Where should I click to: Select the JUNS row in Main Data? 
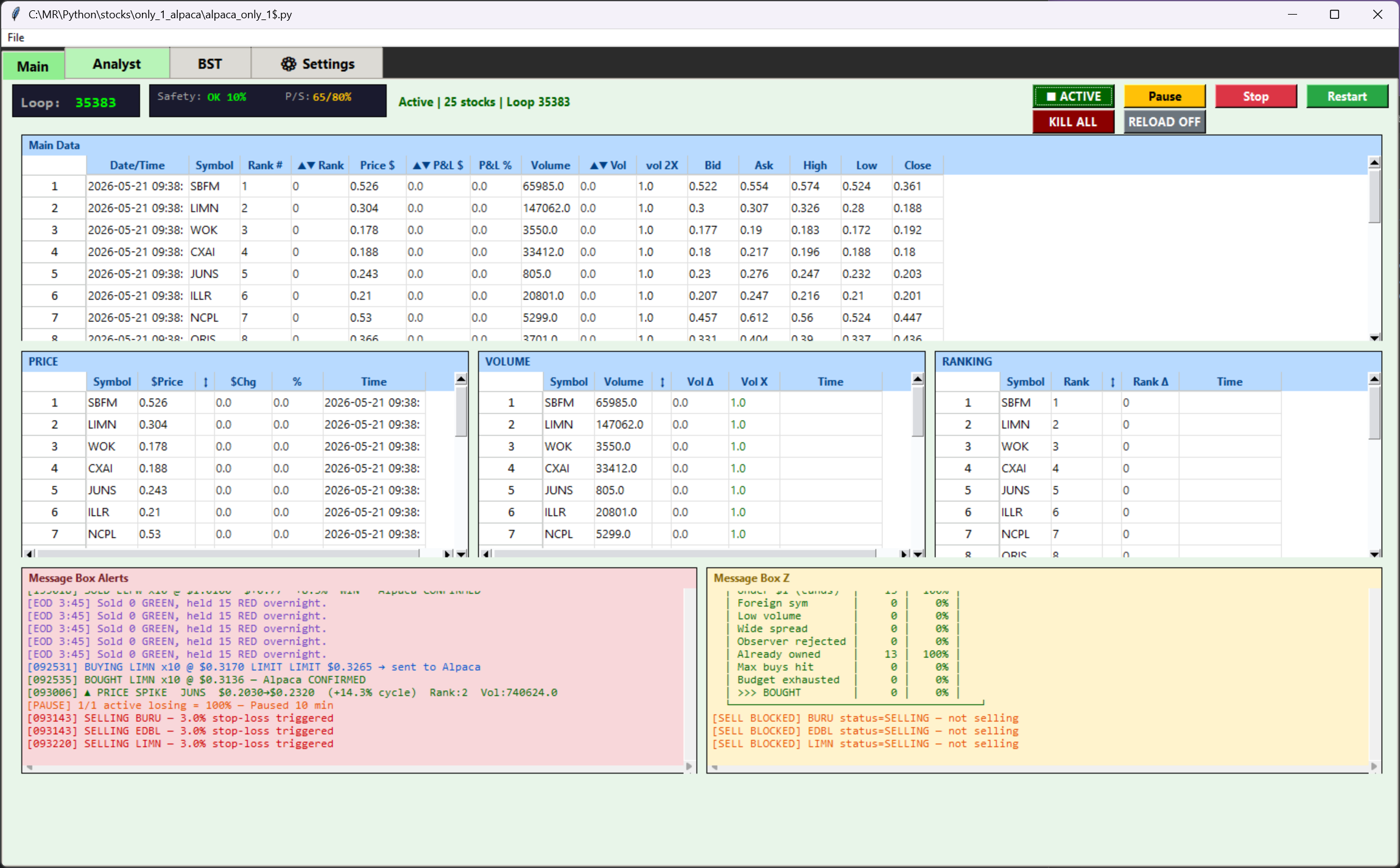tap(482, 274)
